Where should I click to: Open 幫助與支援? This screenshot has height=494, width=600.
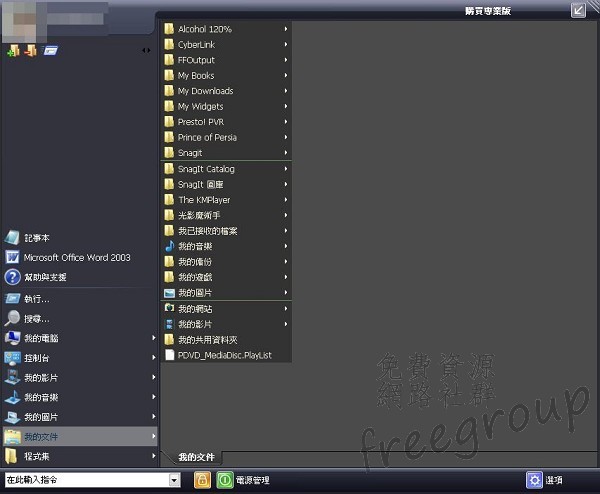point(80,277)
